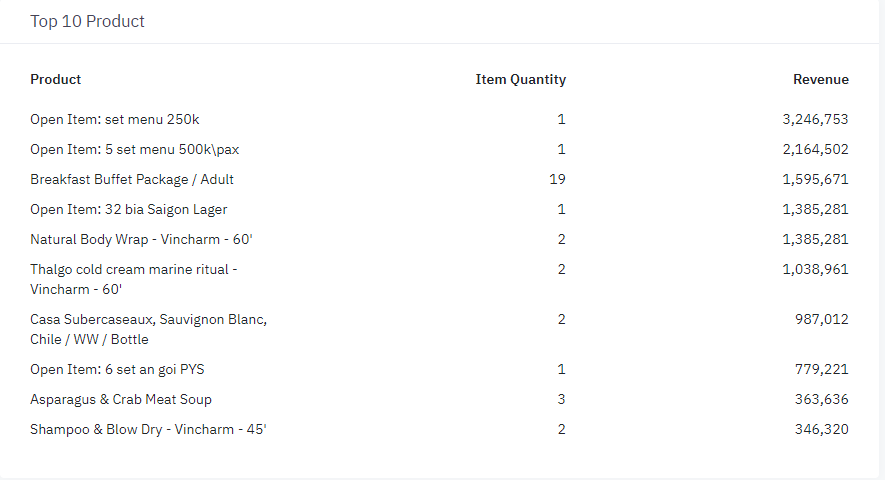This screenshot has width=885, height=480.
Task: Click the Top 10 Product heading
Action: pos(87,21)
